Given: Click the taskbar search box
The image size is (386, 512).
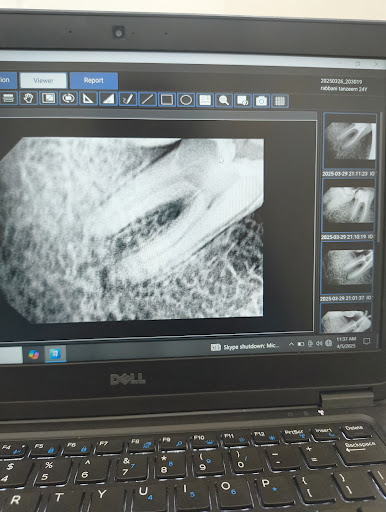Looking at the screenshot, I should [x=11, y=355].
